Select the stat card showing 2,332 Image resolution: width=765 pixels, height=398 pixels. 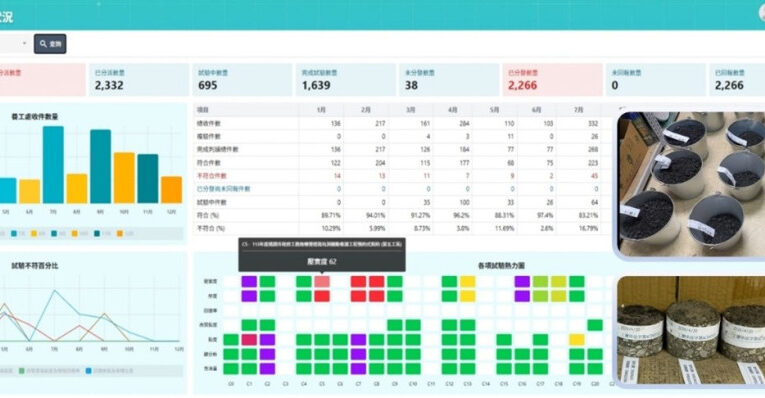[139, 80]
